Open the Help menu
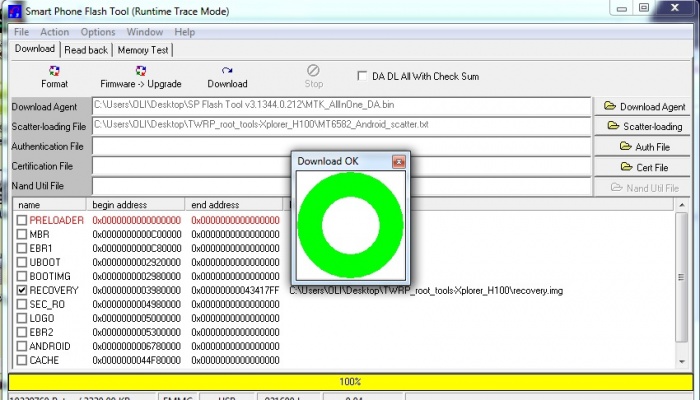 coord(184,32)
